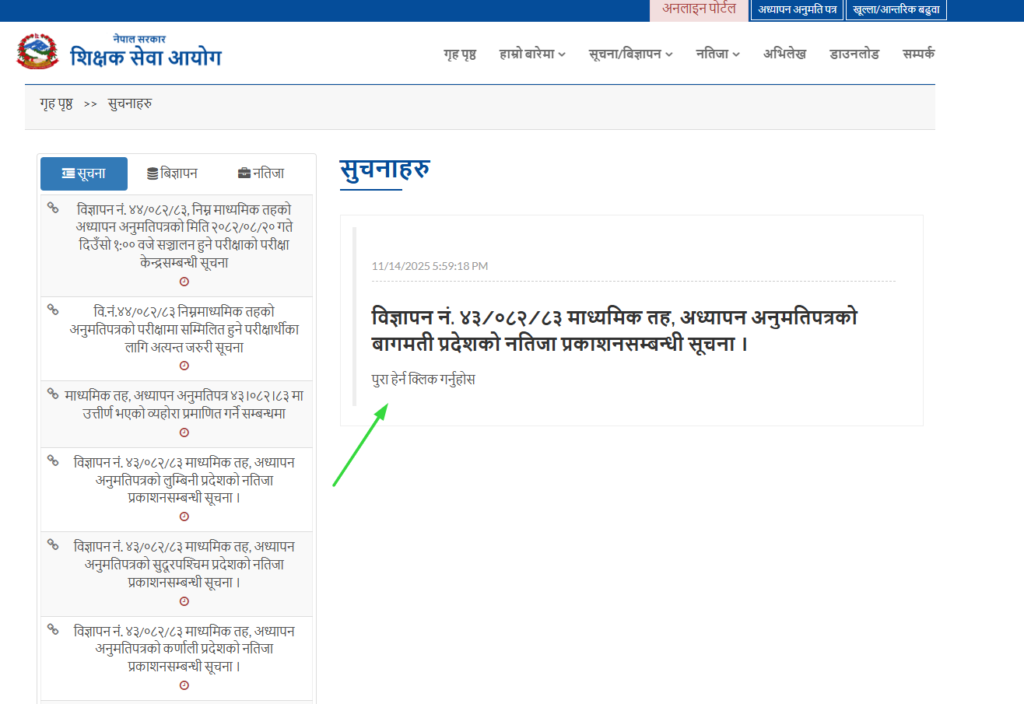Select the सूचना tab in the sidebar
The height and width of the screenshot is (704, 1024).
[x=84, y=174]
